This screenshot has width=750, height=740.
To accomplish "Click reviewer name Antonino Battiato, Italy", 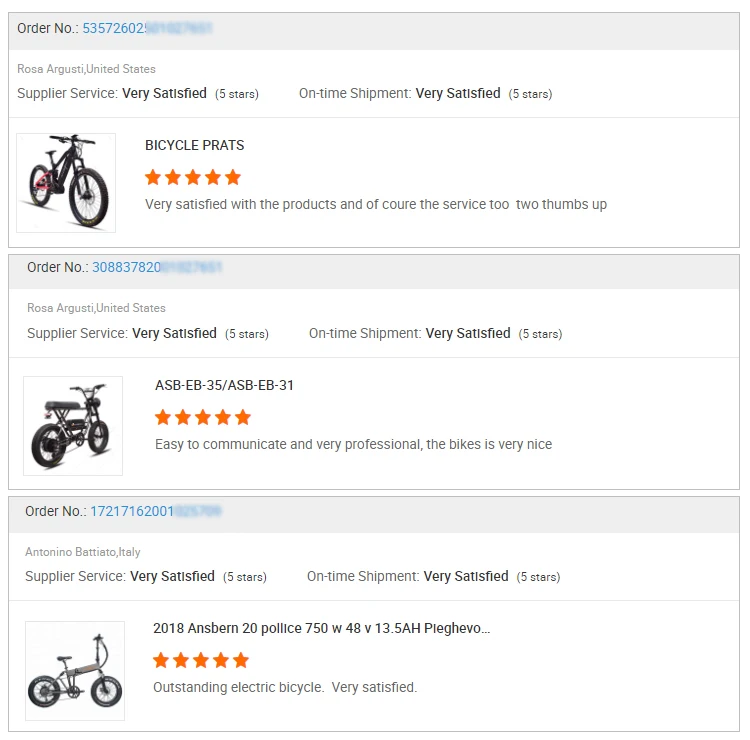I will pos(83,552).
